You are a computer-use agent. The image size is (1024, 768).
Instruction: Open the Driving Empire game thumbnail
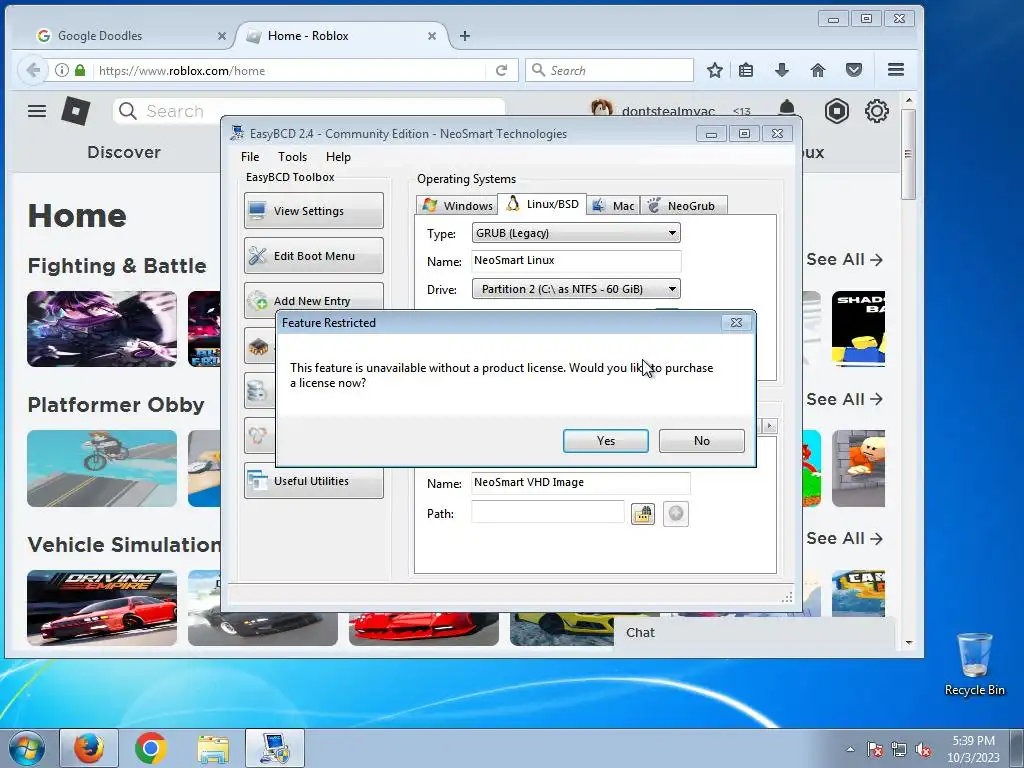(102, 608)
